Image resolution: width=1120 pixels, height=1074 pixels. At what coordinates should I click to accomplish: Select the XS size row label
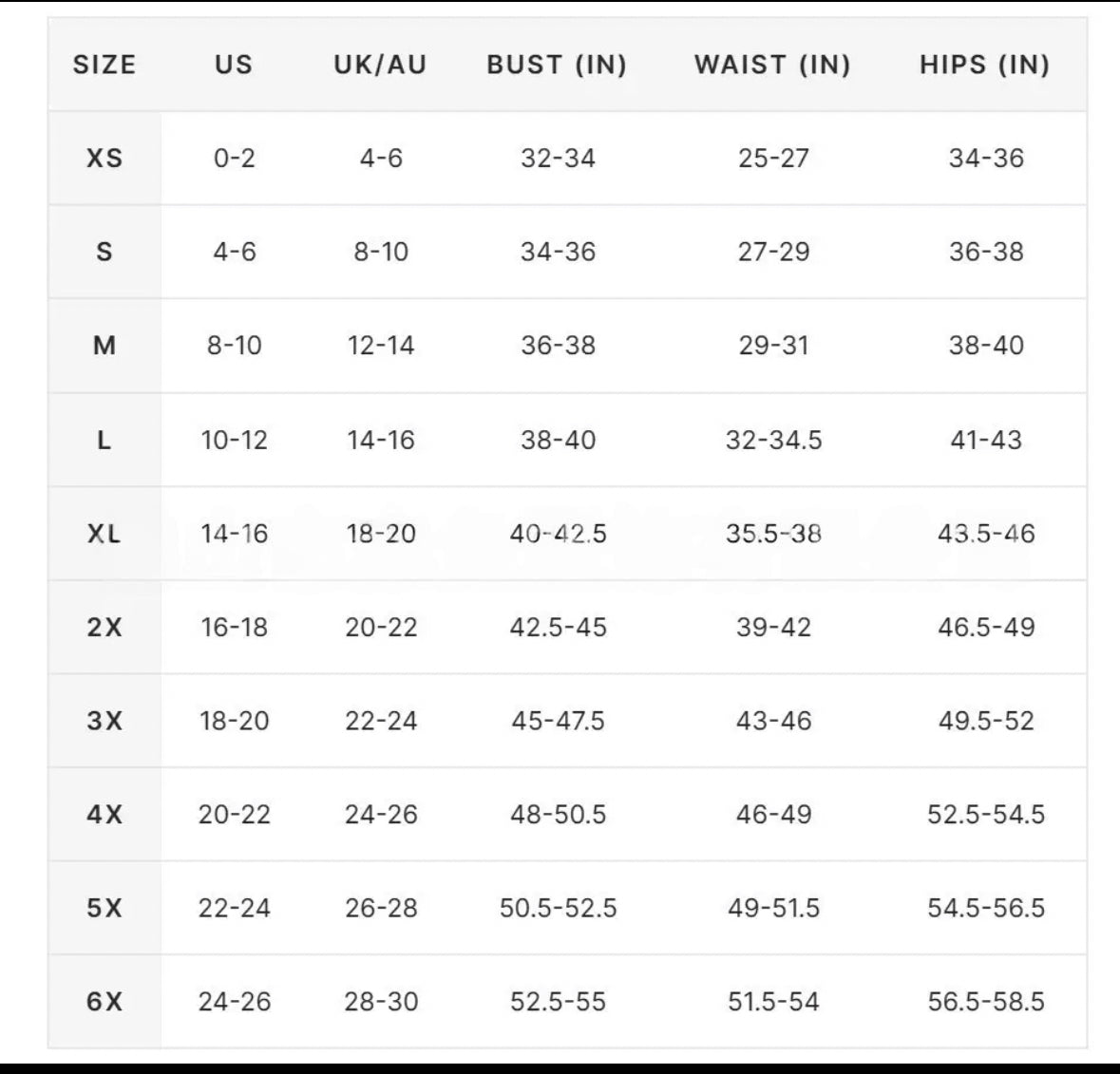104,158
